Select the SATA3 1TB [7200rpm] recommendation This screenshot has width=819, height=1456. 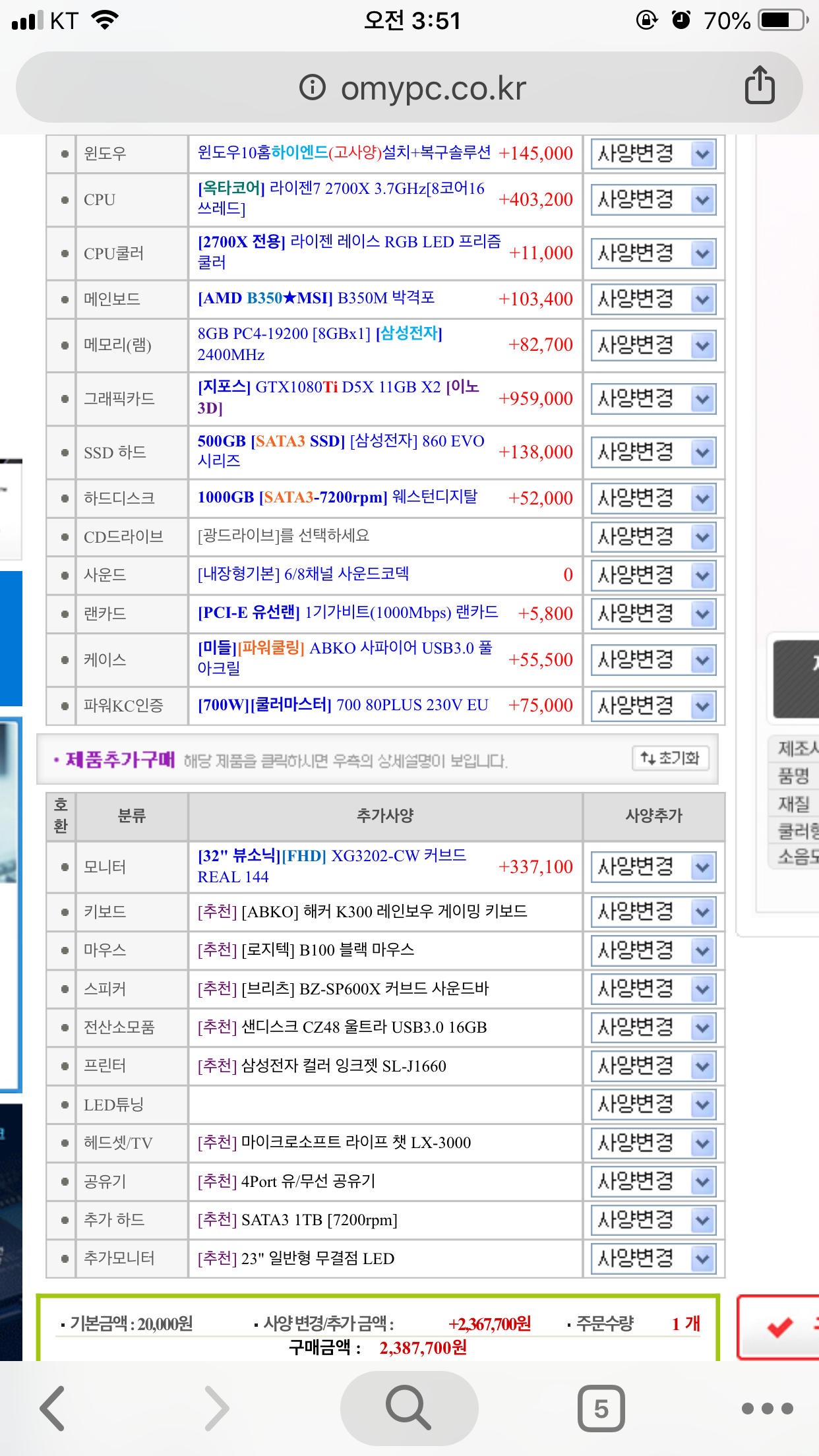297,1220
